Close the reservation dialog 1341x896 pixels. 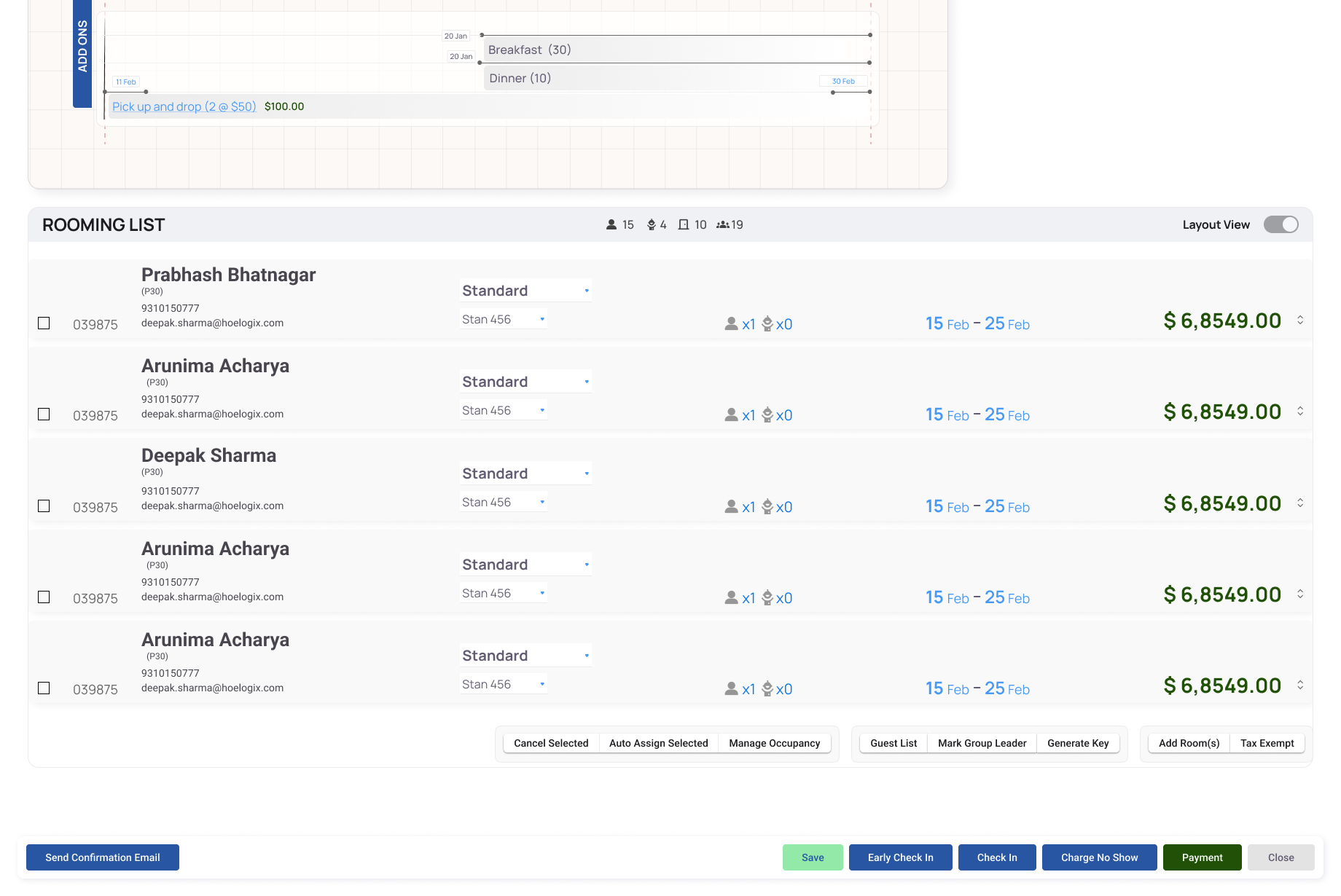click(x=1281, y=857)
